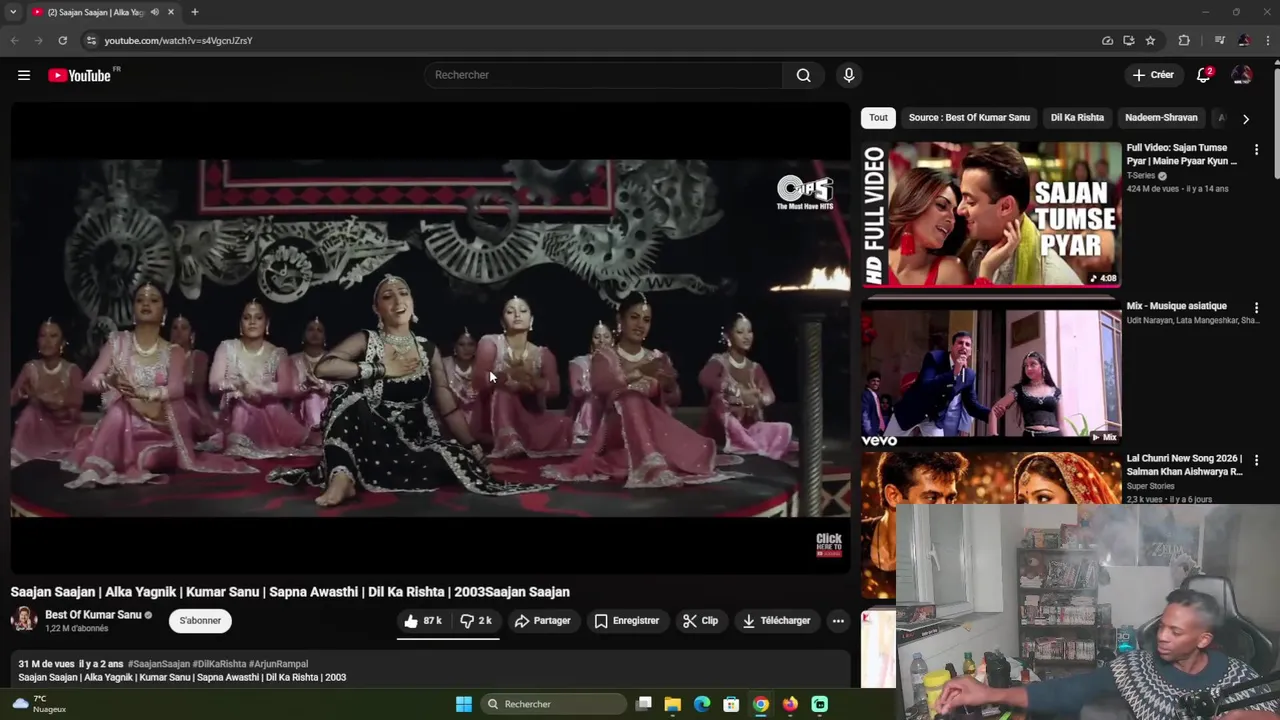Dislike the video with thumbs down

click(x=476, y=621)
